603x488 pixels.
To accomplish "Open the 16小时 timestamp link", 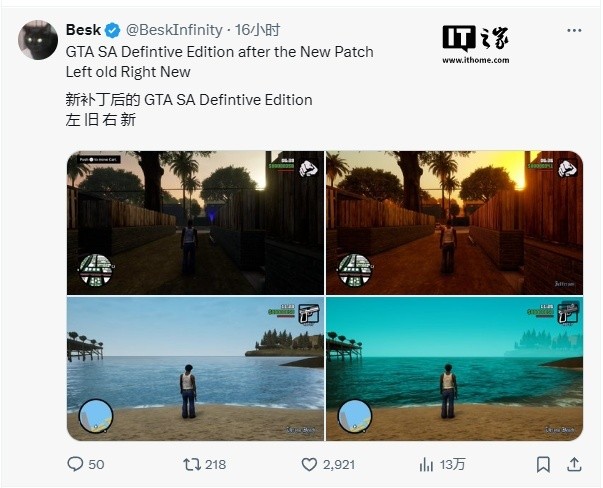I will 257,30.
